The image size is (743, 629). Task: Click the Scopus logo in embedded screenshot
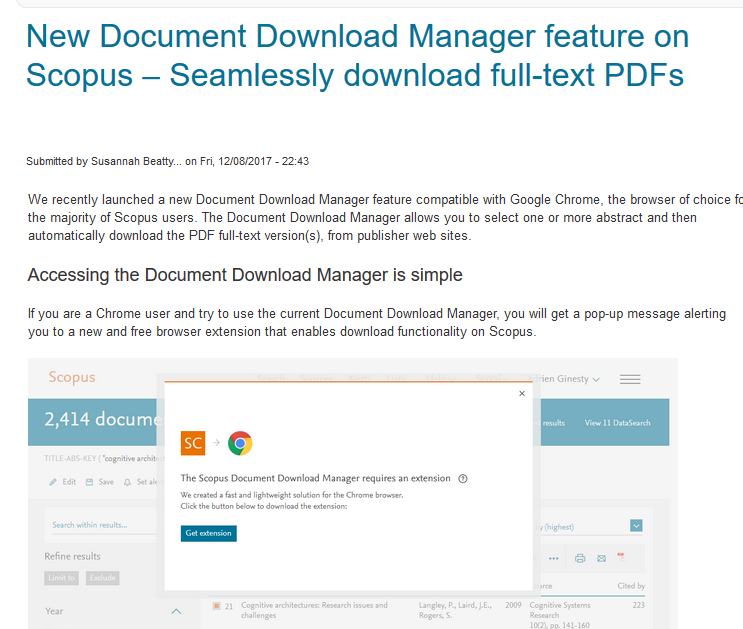coord(72,377)
